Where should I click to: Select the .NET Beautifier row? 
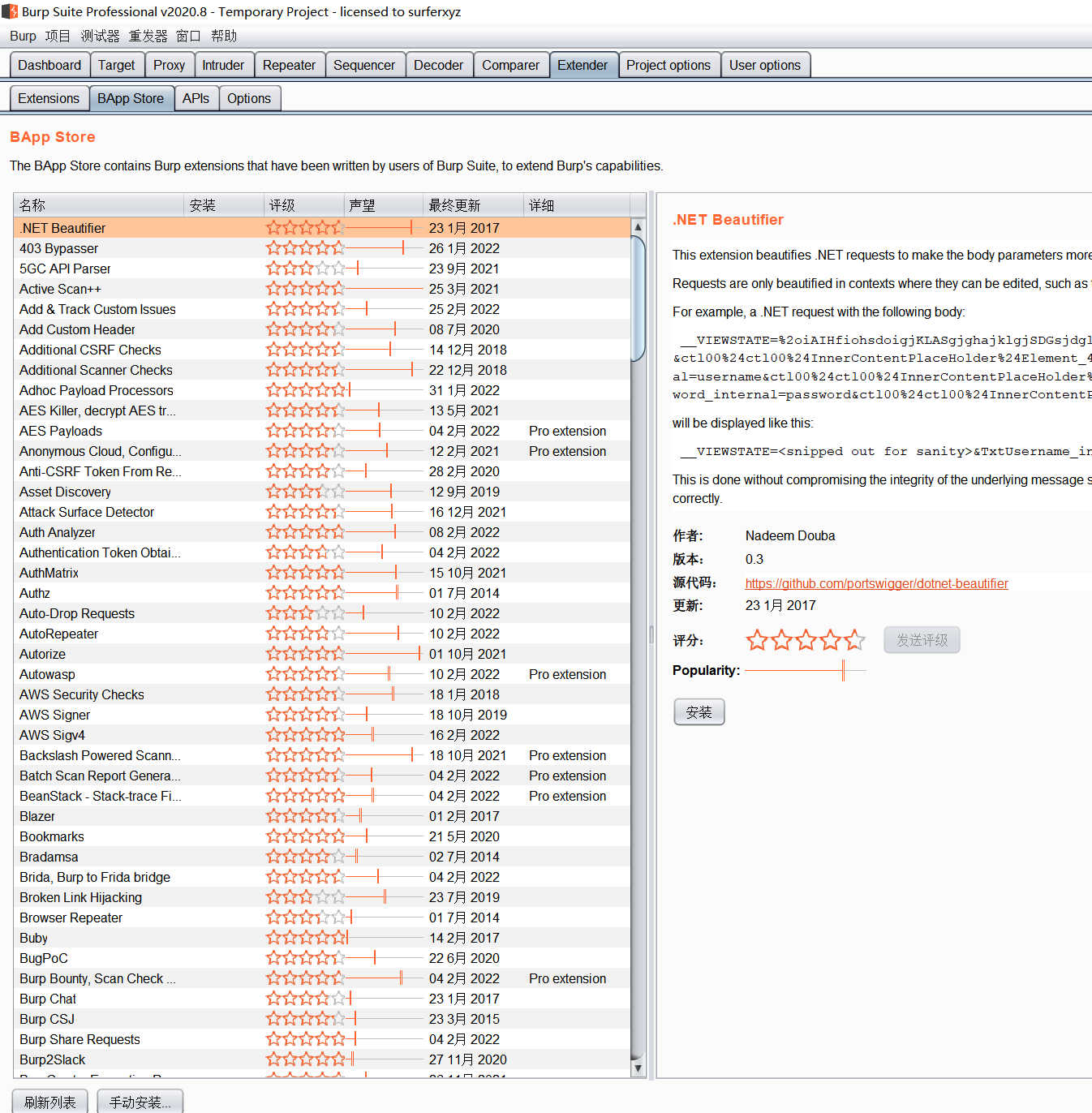tap(322, 228)
